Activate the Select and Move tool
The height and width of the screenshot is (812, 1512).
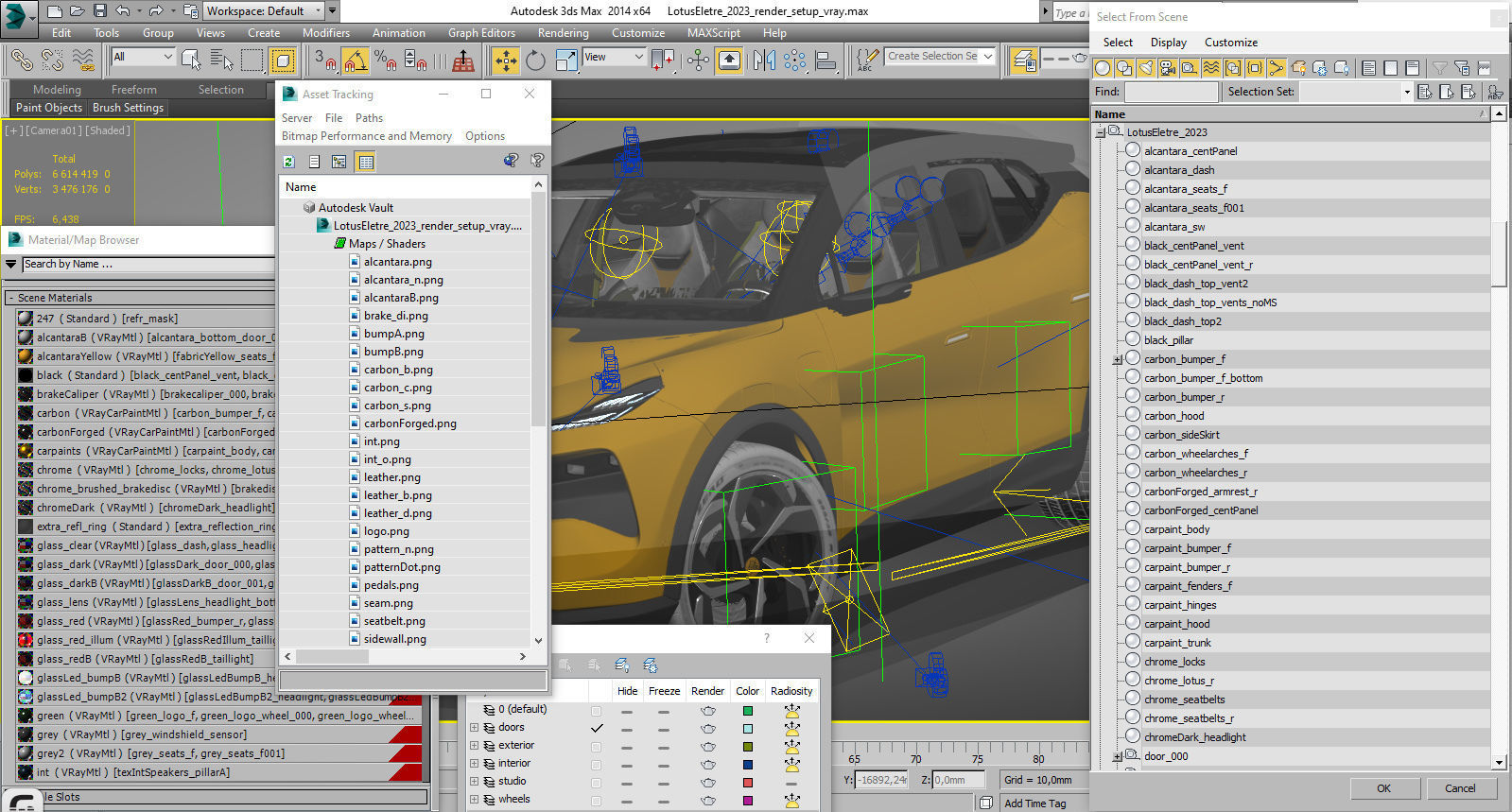(x=506, y=60)
